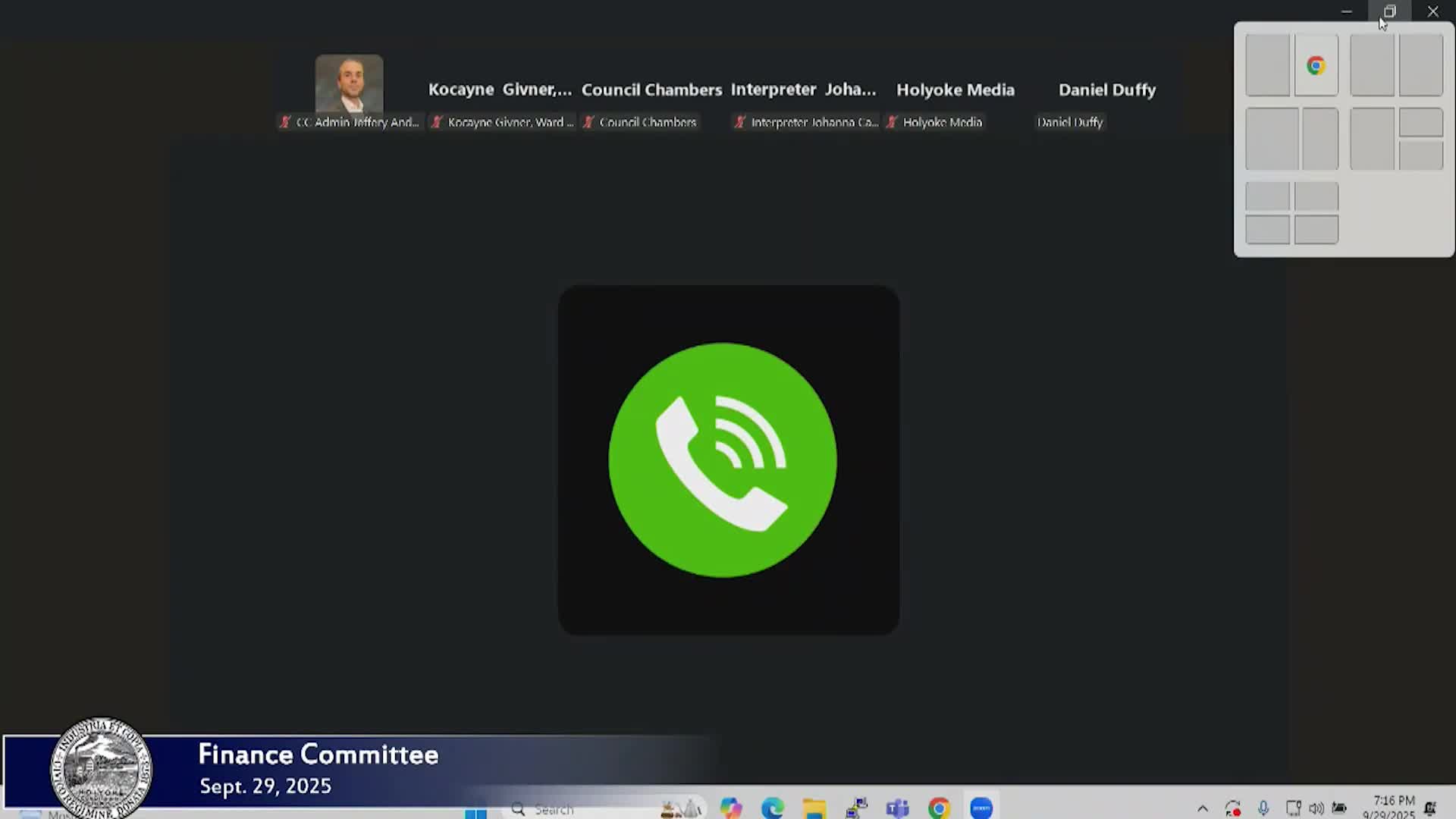Viewport: 1456px width, 819px height.
Task: Click CC Admin participant video thumbnail
Action: coord(349,83)
